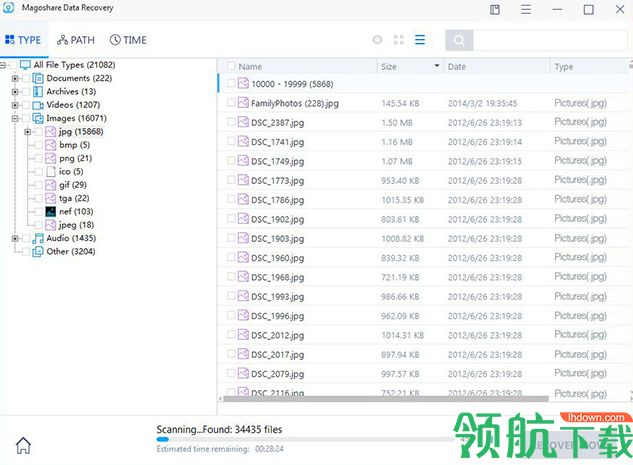
Task: Select the DSC_2012.jpg file name
Action: tap(277, 335)
